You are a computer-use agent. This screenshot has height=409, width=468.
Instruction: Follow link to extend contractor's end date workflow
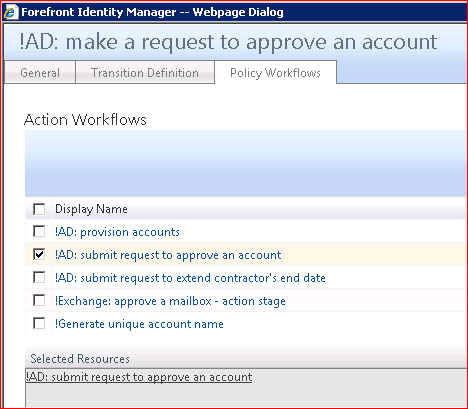click(190, 278)
